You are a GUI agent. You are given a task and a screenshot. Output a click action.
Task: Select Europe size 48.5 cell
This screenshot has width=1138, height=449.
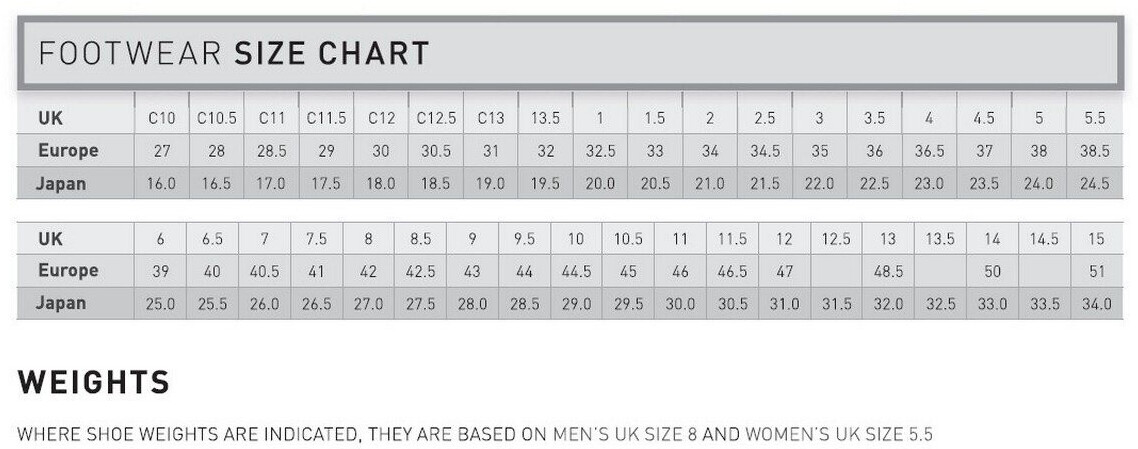[888, 271]
